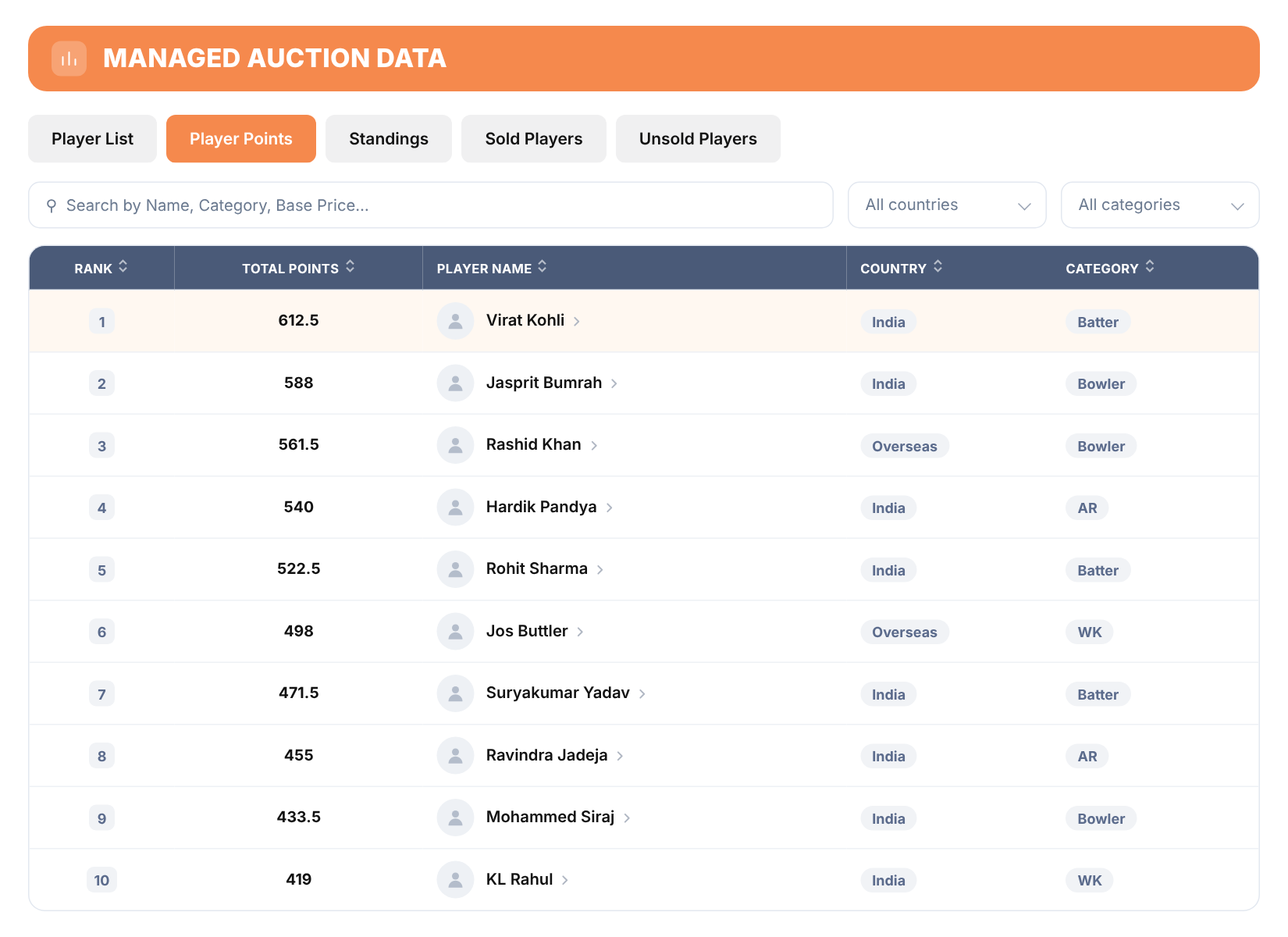The image size is (1288, 937).
Task: Click the bar chart icon in header
Action: pyautogui.click(x=69, y=59)
